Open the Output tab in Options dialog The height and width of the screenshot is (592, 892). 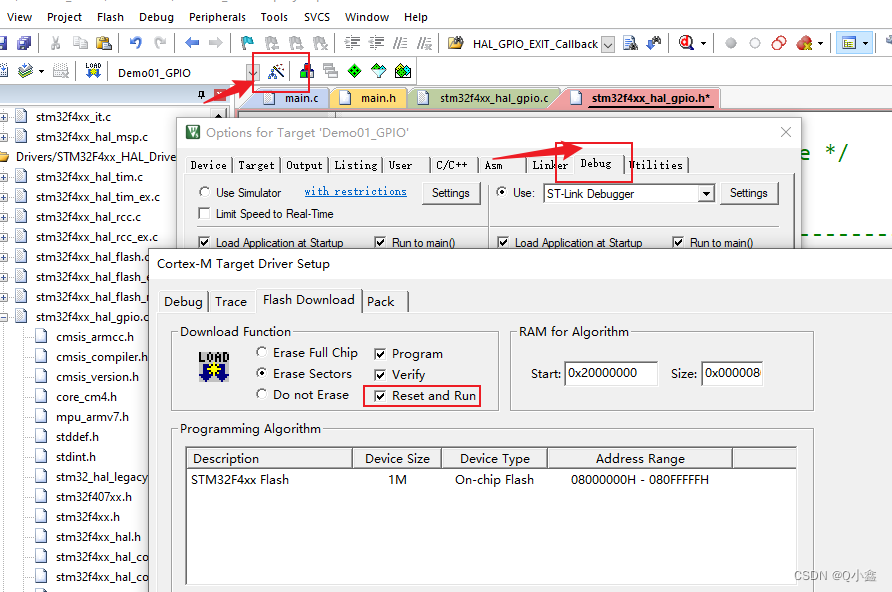click(x=304, y=165)
